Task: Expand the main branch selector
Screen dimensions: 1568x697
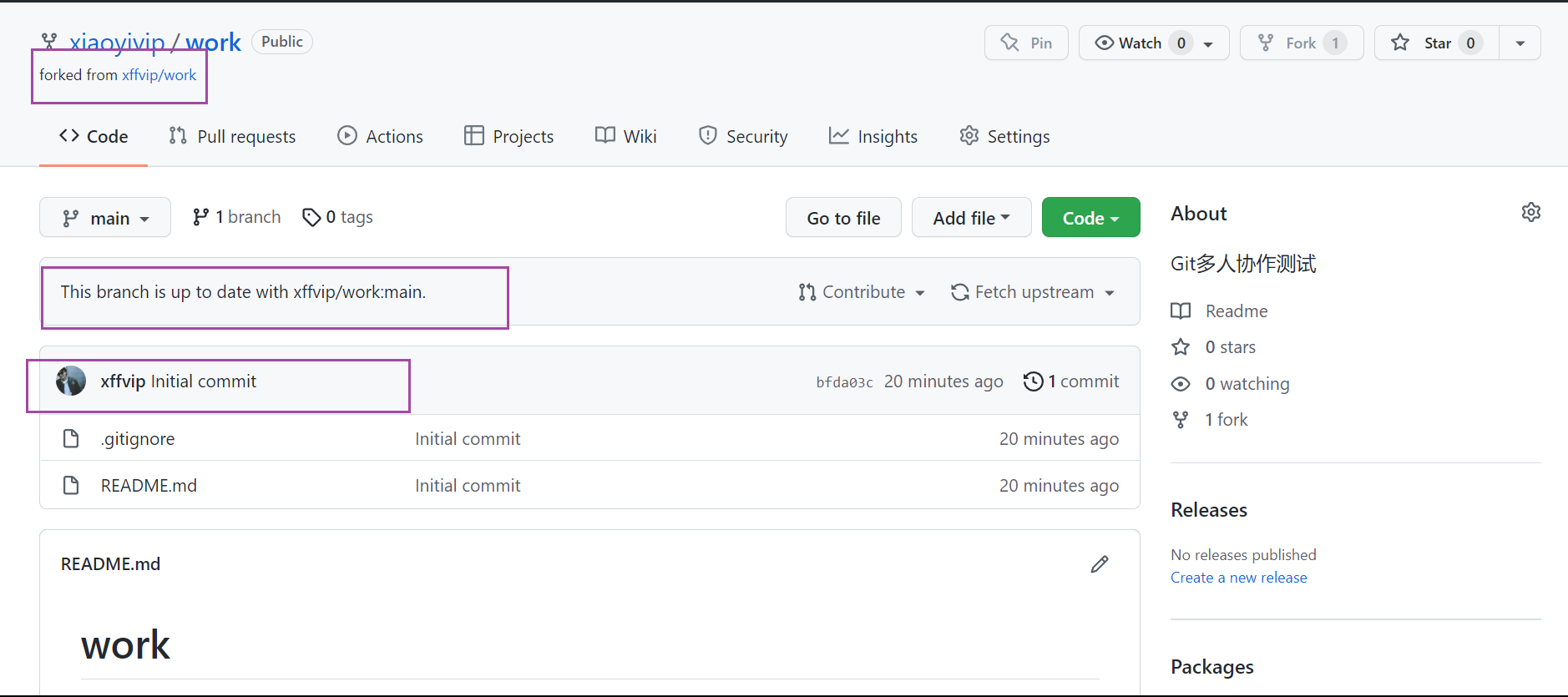Action: point(105,218)
